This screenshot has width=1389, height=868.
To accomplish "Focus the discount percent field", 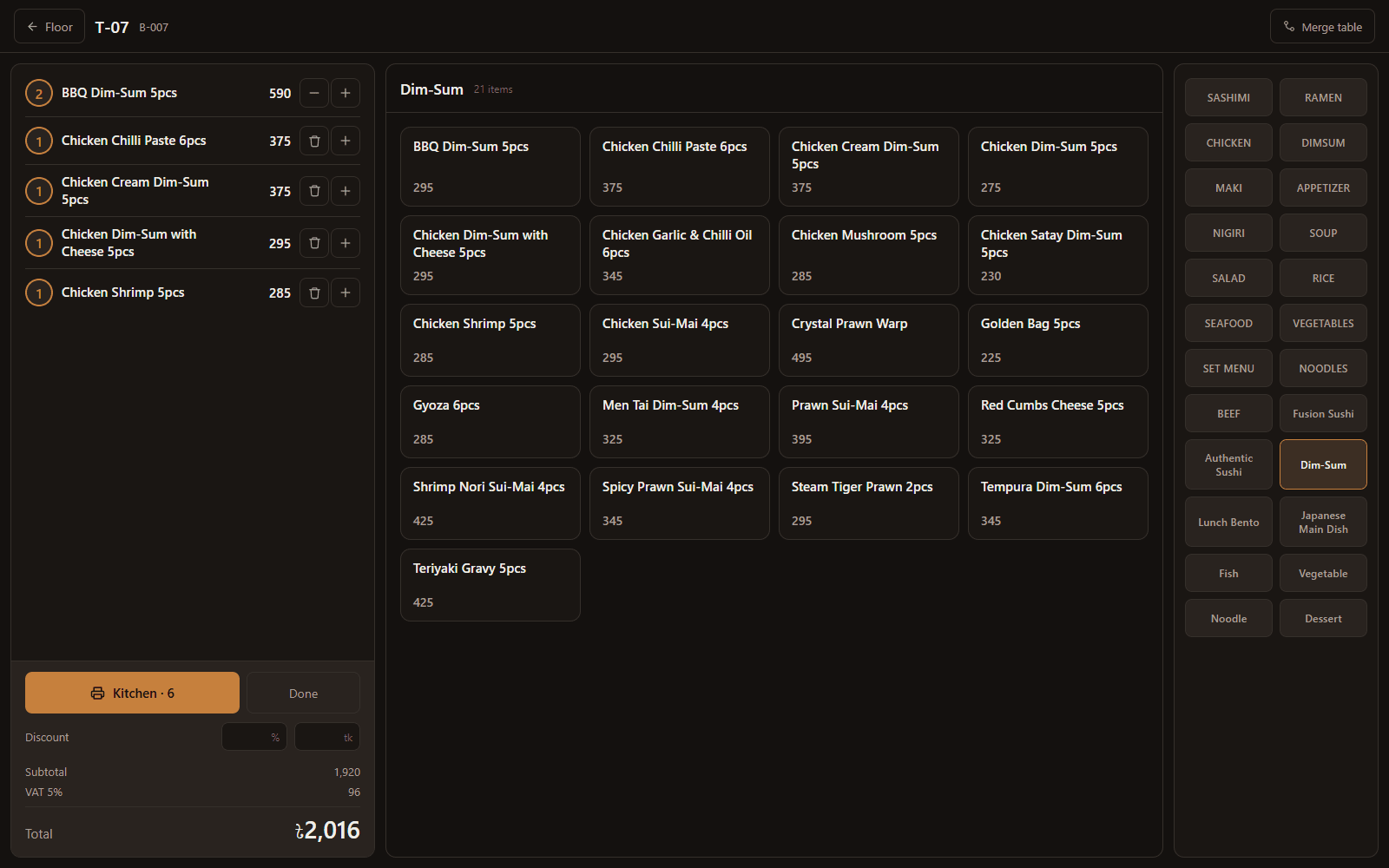I will pyautogui.click(x=253, y=737).
